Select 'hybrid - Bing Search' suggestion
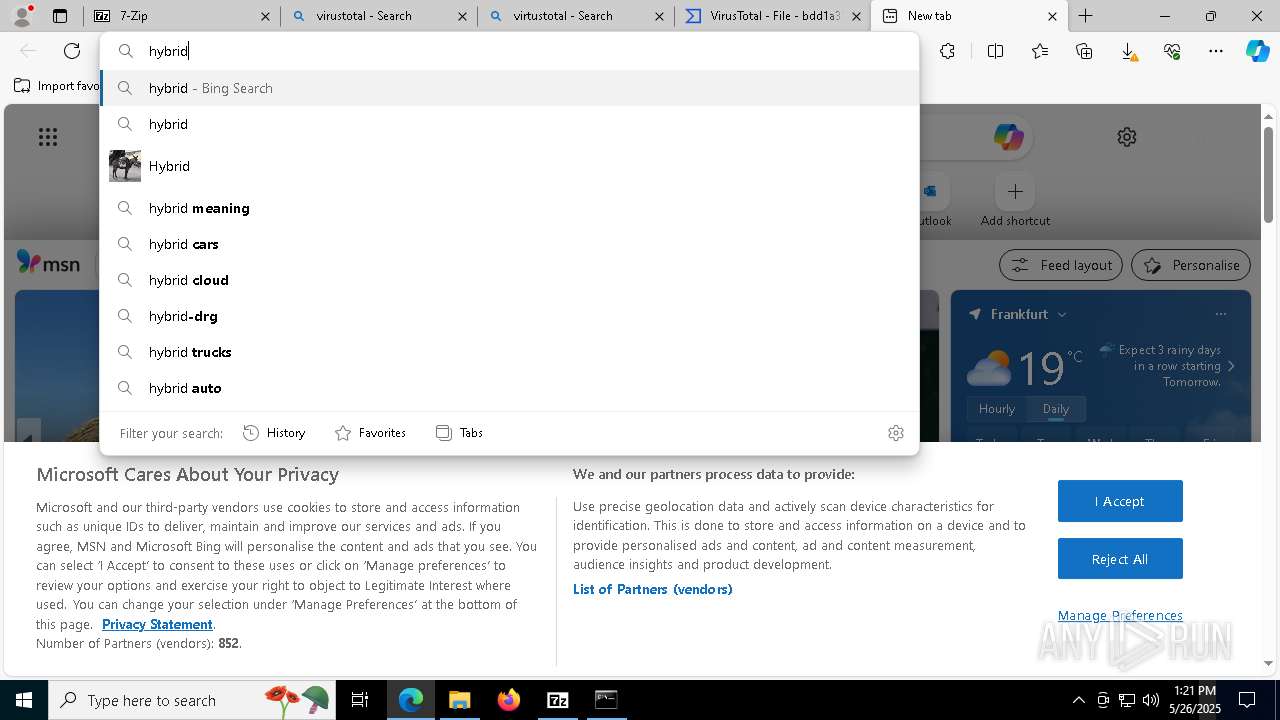1280x720 pixels. [509, 88]
